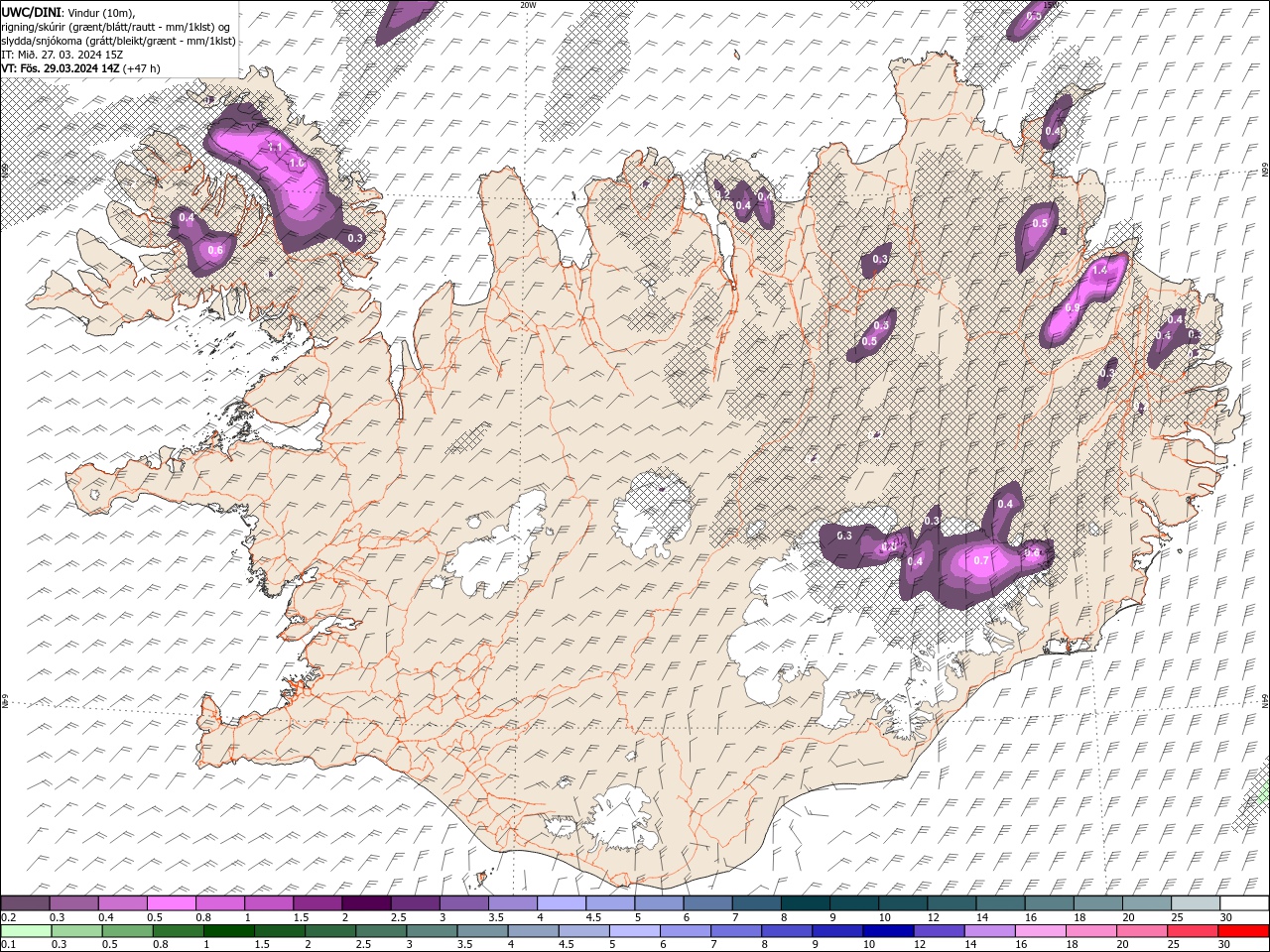Click the UWC/DINI title in the header box
The height and width of the screenshot is (952, 1270).
coord(31,12)
